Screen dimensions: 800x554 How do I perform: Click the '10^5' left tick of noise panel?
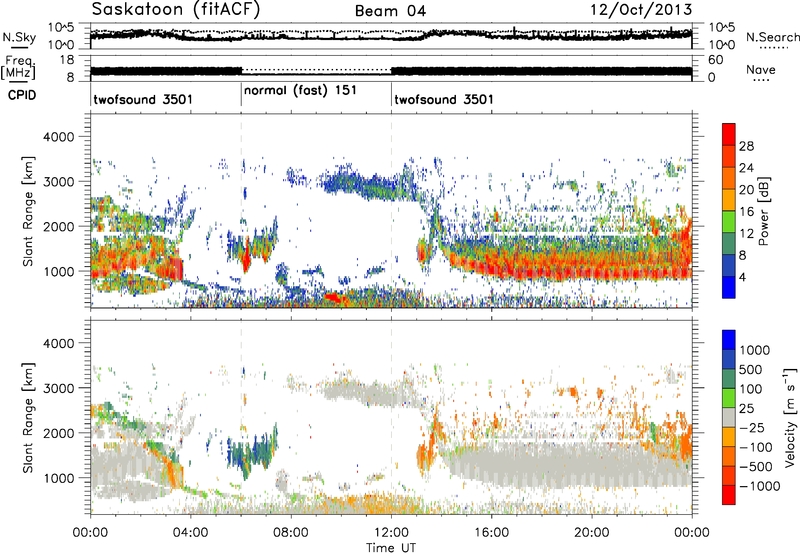[61, 28]
